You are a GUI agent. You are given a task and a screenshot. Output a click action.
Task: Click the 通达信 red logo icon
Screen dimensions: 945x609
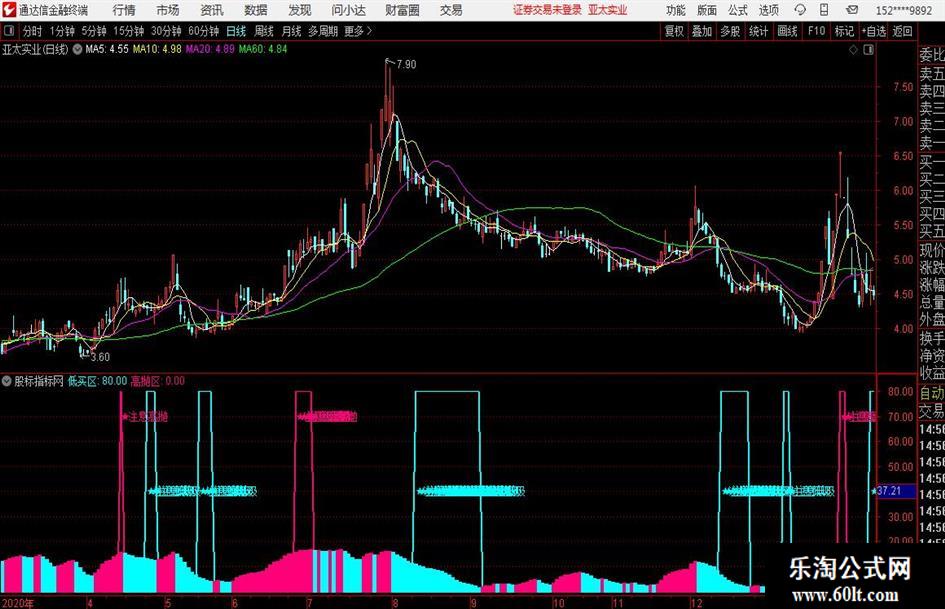[8, 10]
